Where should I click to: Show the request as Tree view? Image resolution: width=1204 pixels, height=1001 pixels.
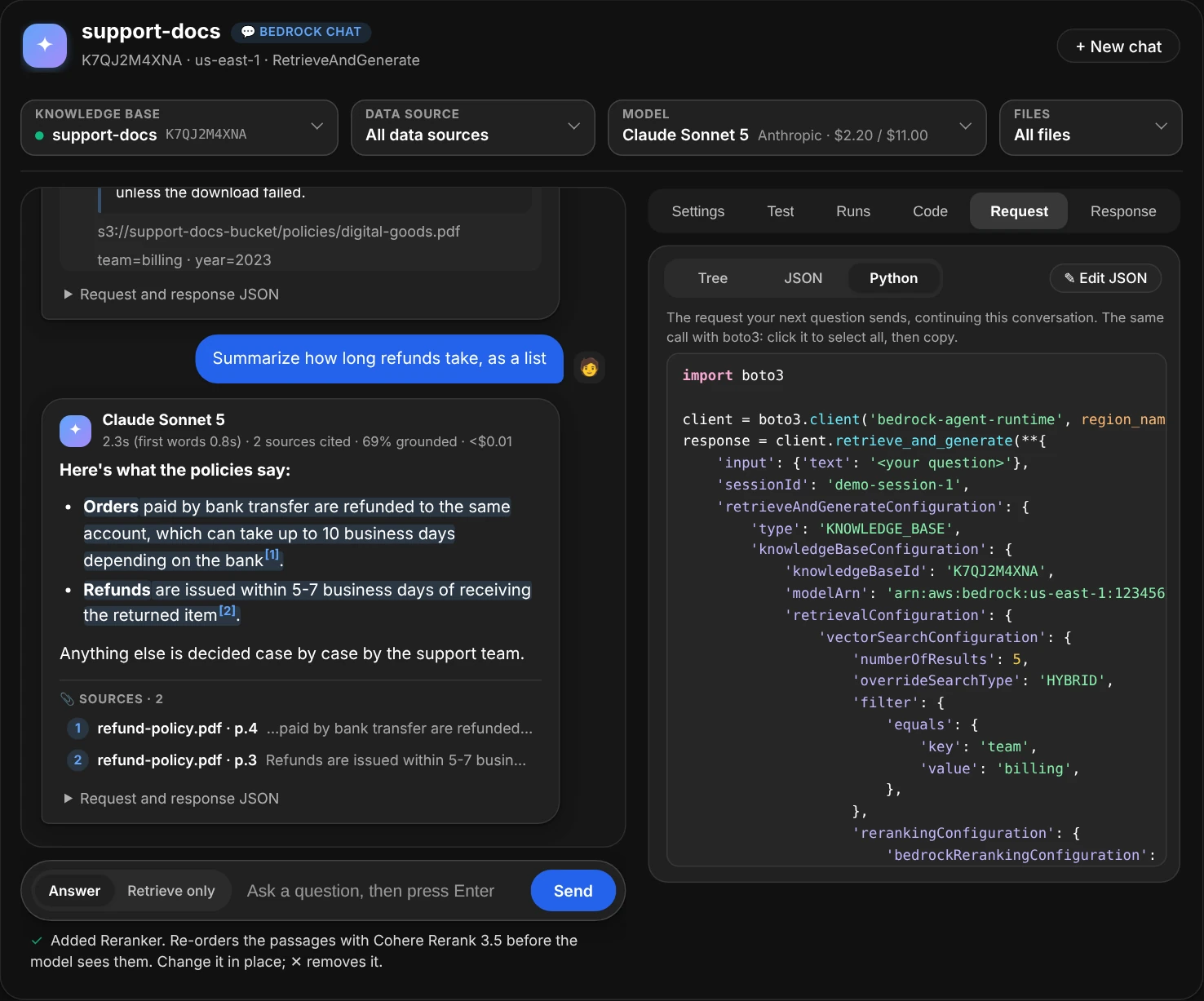tap(712, 278)
